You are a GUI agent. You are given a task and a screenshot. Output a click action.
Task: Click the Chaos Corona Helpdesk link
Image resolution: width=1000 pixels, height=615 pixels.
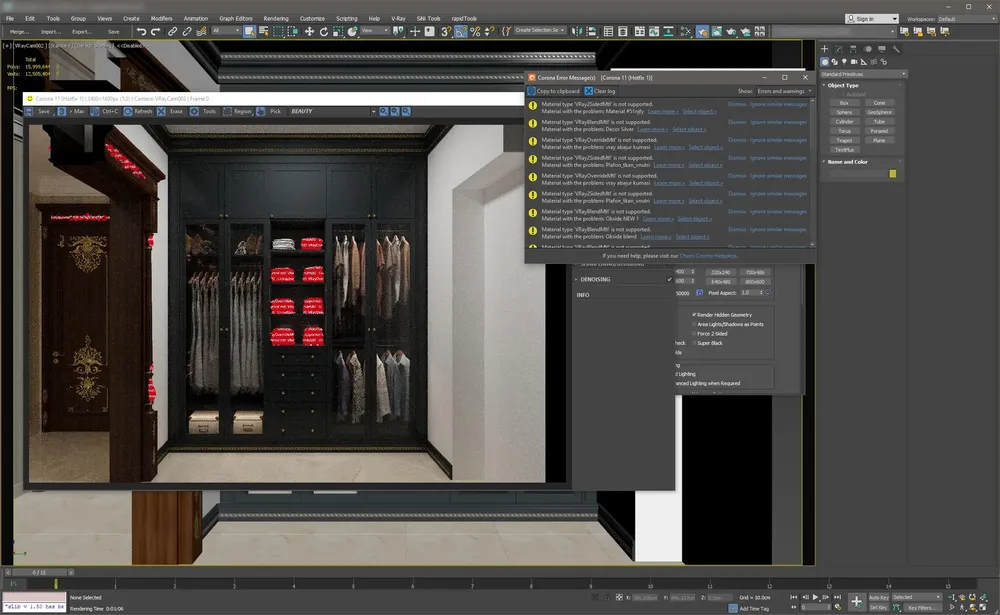(708, 256)
